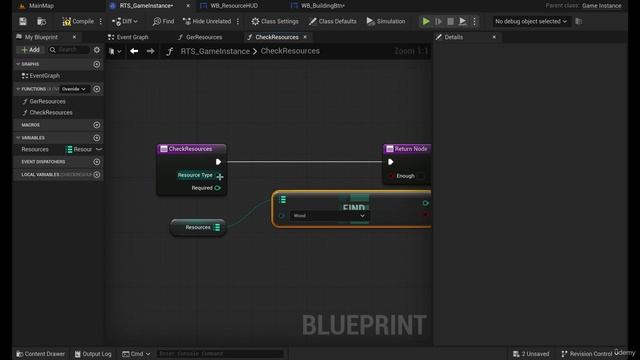Click CheckResources node execution output pin
Viewport: 640px width, 360px height.
click(x=218, y=162)
